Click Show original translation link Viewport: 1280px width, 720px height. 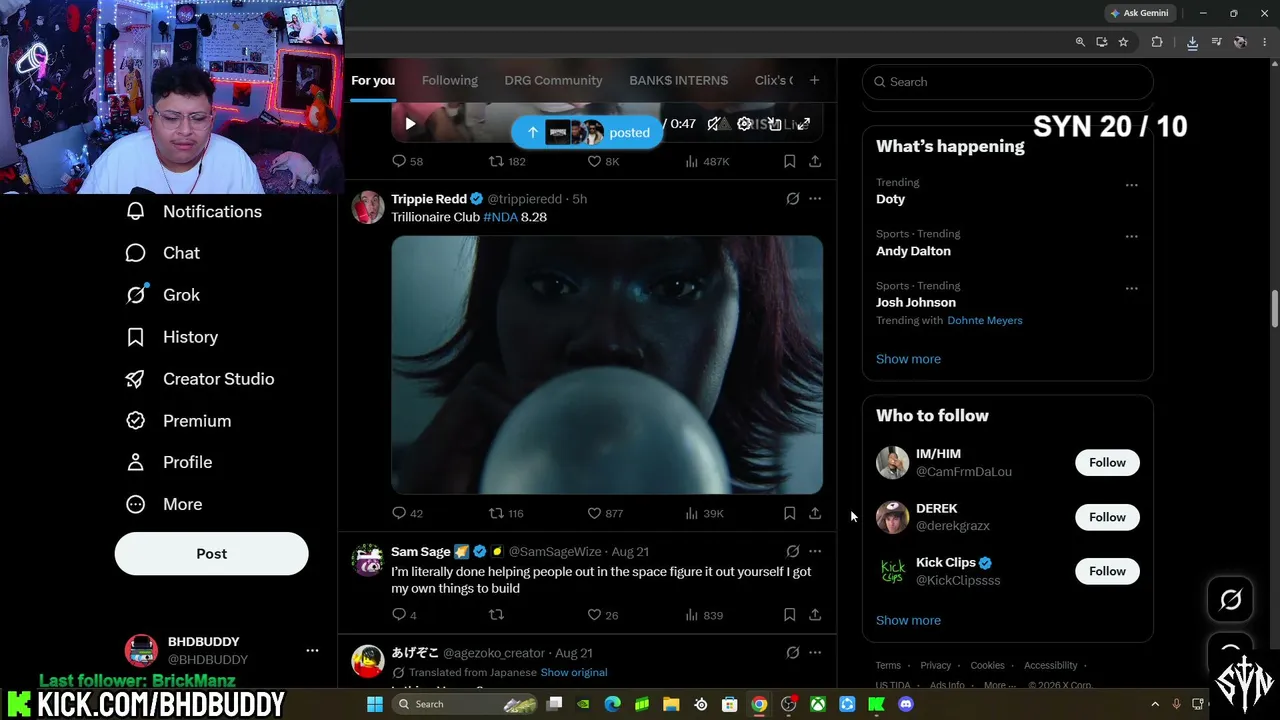[x=574, y=673]
